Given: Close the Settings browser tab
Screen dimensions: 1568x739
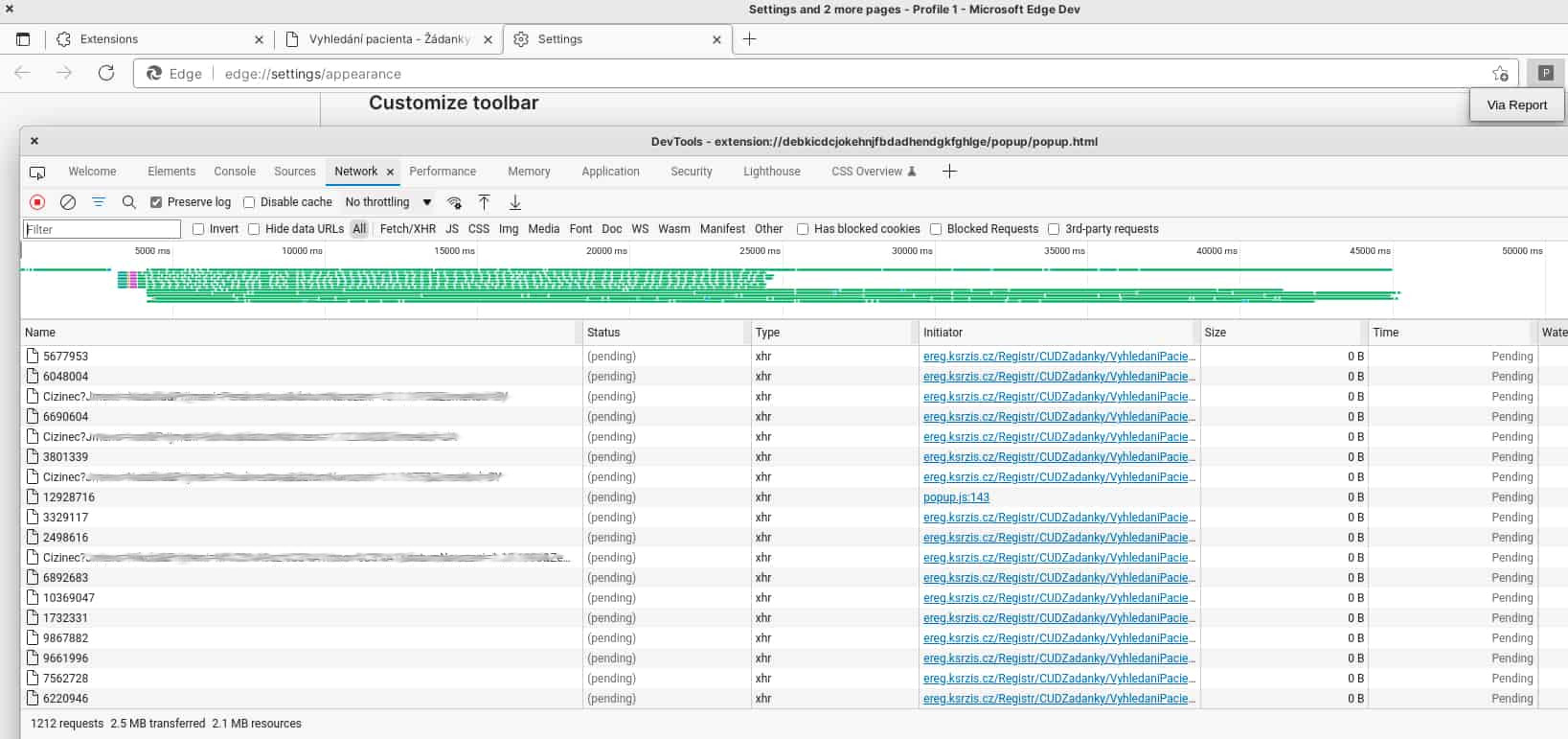Looking at the screenshot, I should [x=716, y=40].
